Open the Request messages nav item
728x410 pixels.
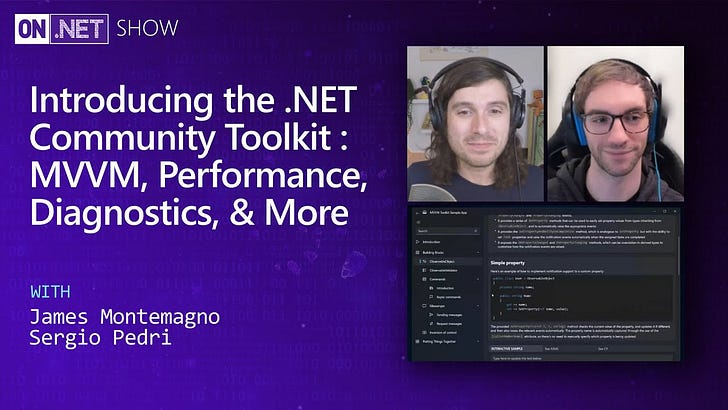pyautogui.click(x=448, y=324)
